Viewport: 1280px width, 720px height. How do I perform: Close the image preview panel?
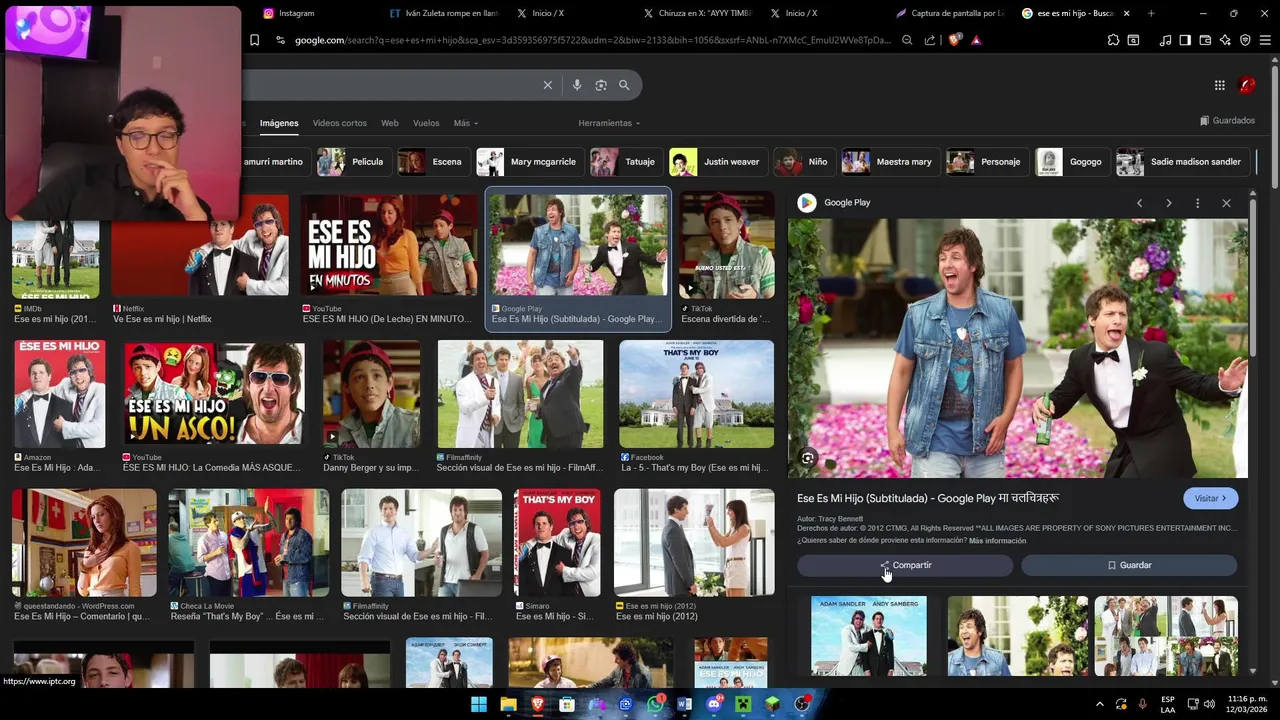pyautogui.click(x=1226, y=203)
